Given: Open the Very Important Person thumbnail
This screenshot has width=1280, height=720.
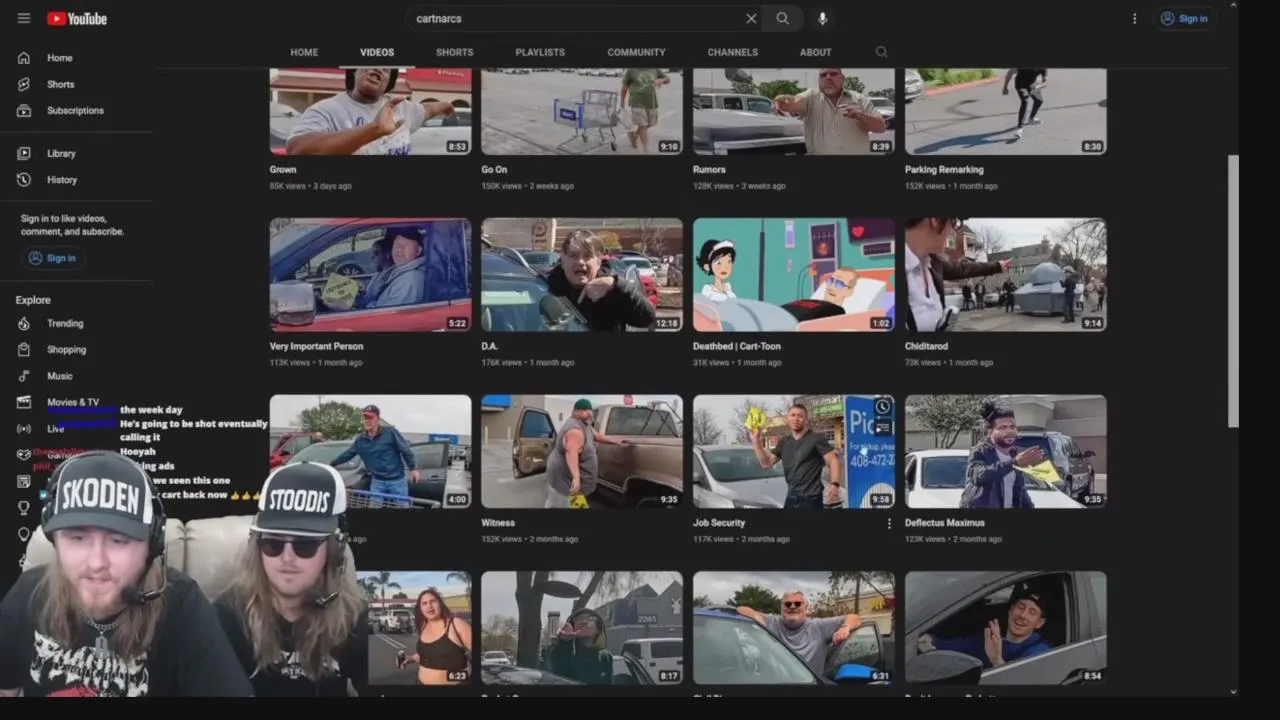Looking at the screenshot, I should coord(370,274).
